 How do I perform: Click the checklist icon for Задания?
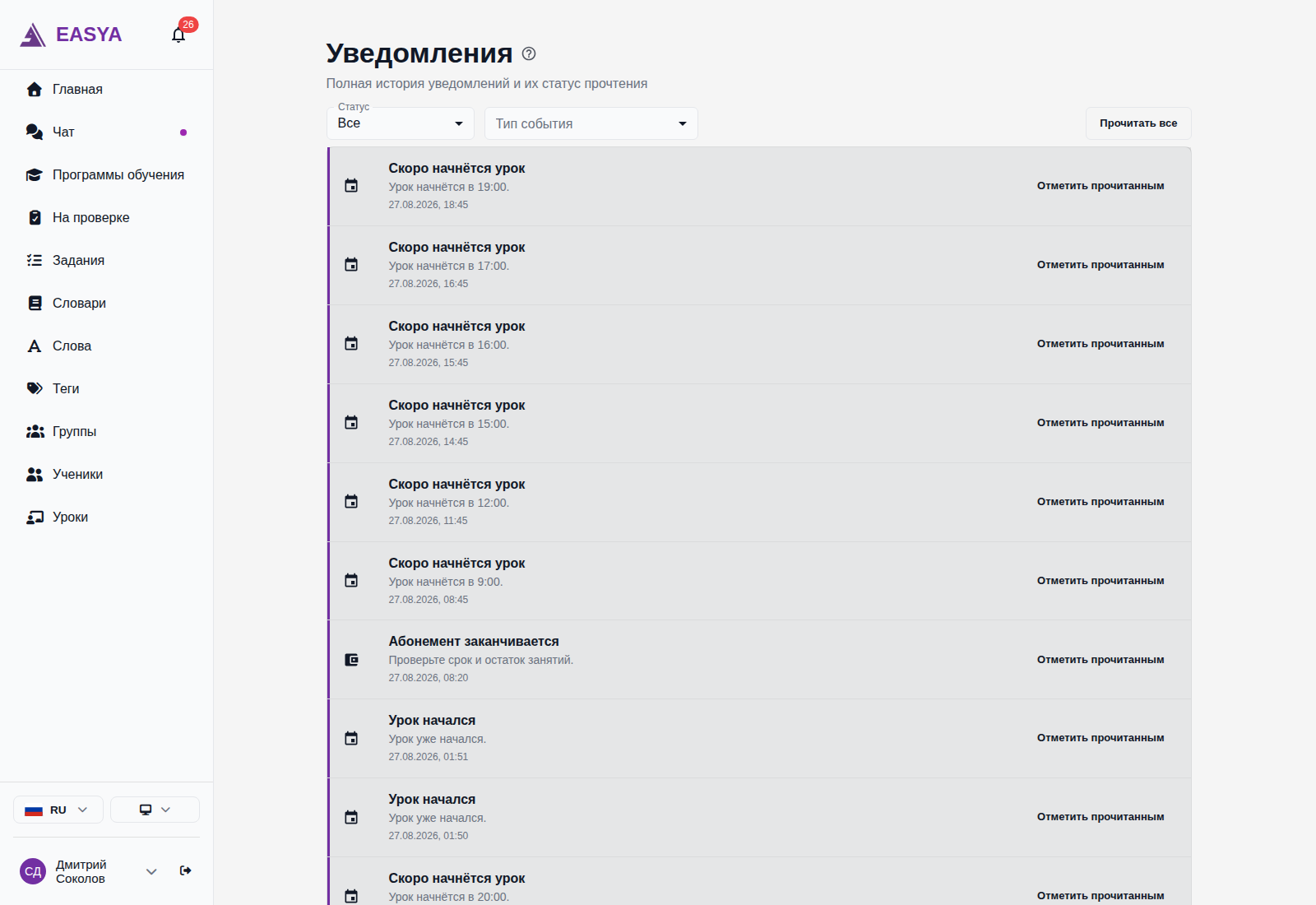click(x=35, y=261)
